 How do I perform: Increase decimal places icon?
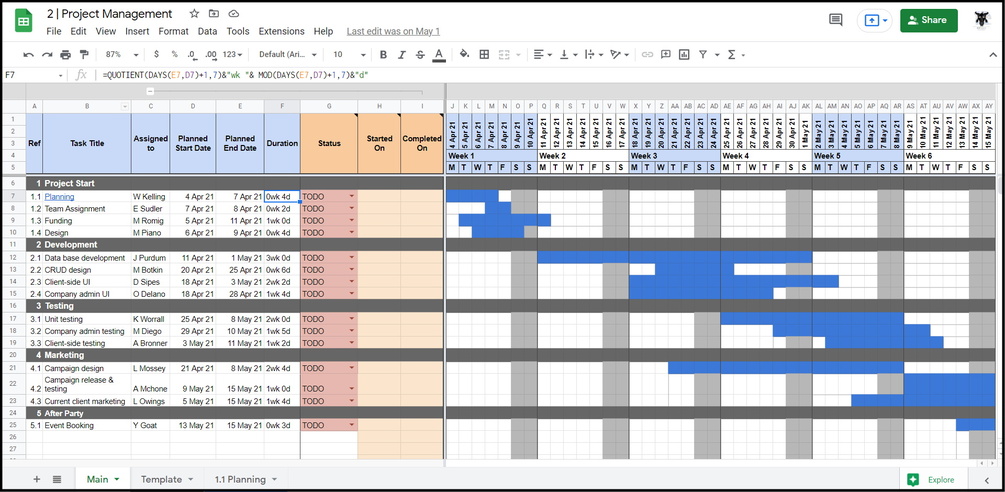(210, 54)
